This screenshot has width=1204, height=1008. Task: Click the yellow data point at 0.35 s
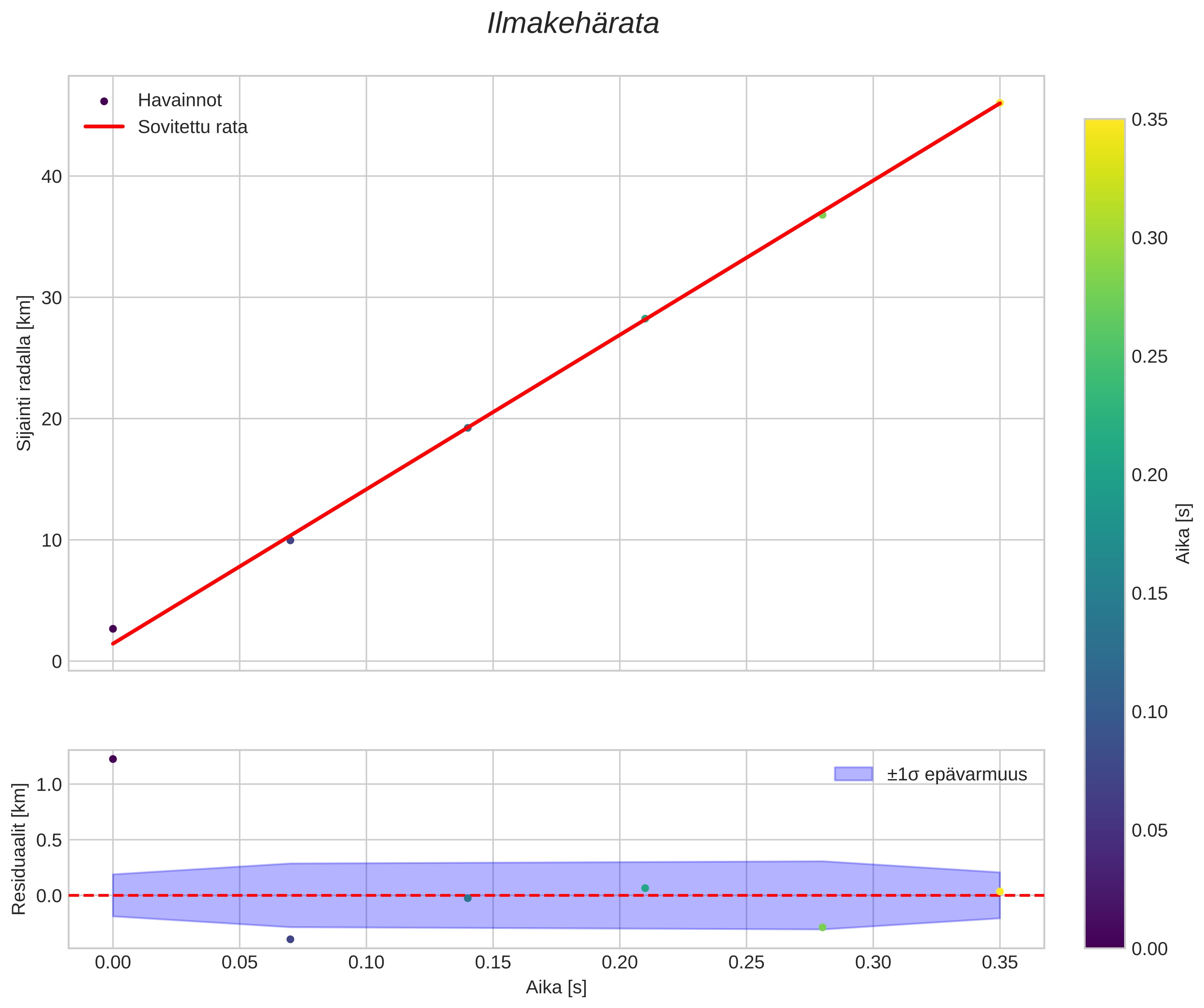tap(999, 103)
